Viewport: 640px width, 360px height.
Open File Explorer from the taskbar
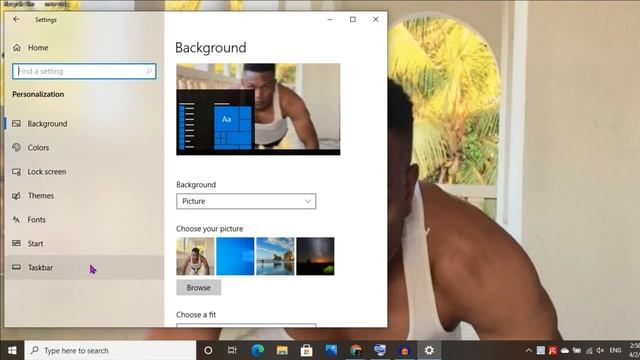point(282,350)
